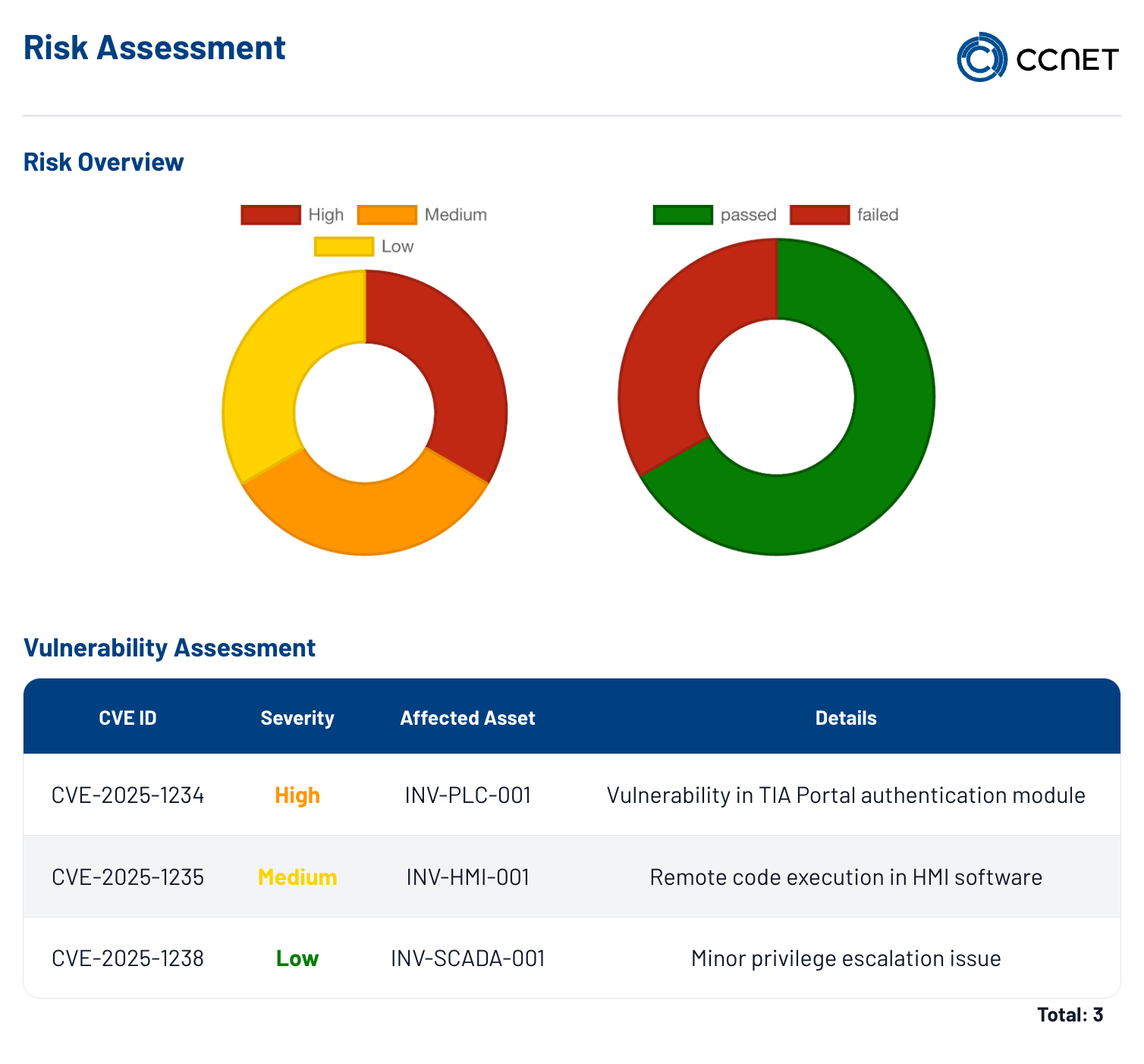The height and width of the screenshot is (1064, 1144).
Task: Toggle the failed legend swatch
Action: coord(819,215)
